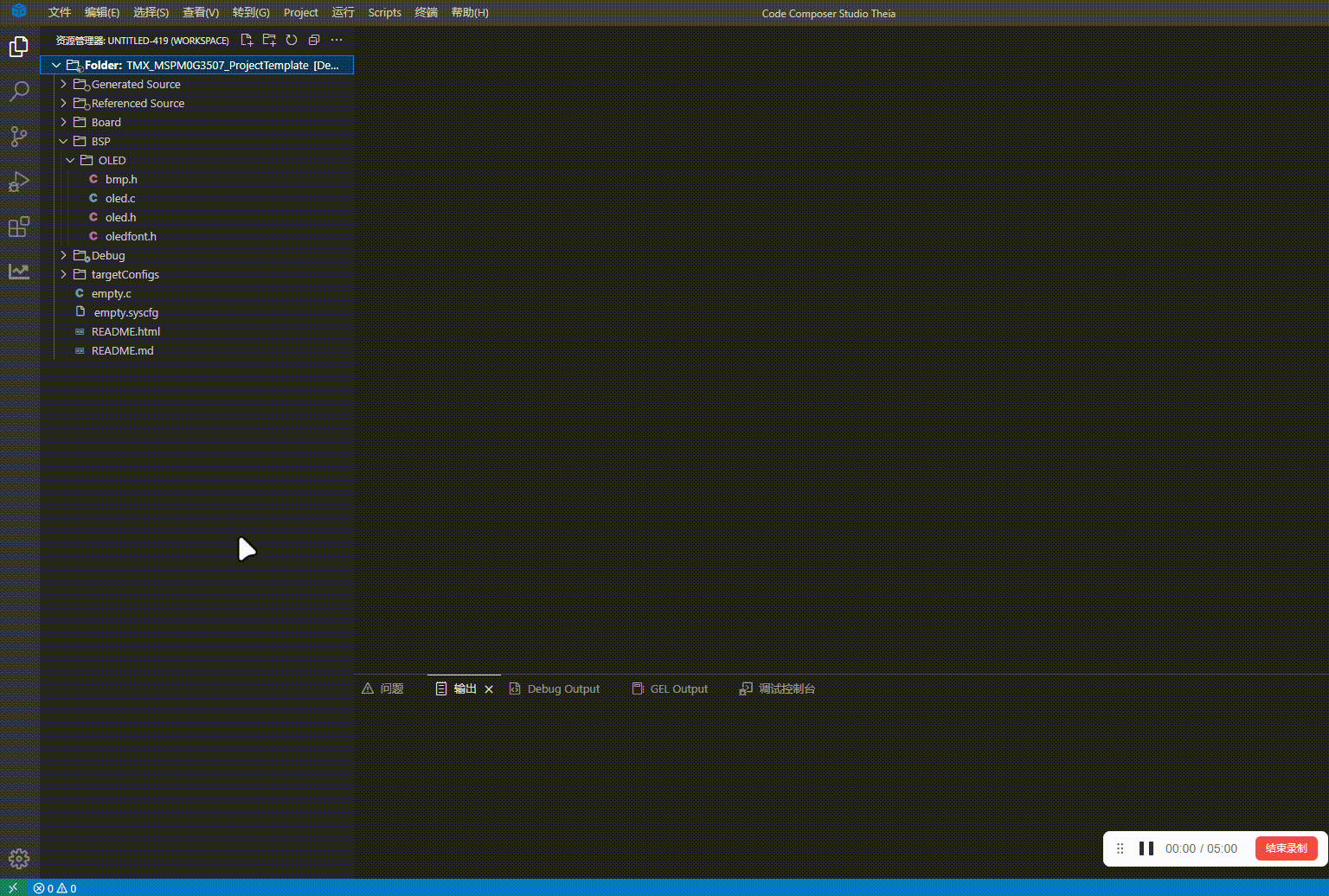Expand the Debug folder
Image resolution: width=1329 pixels, height=896 pixels.
[63, 255]
